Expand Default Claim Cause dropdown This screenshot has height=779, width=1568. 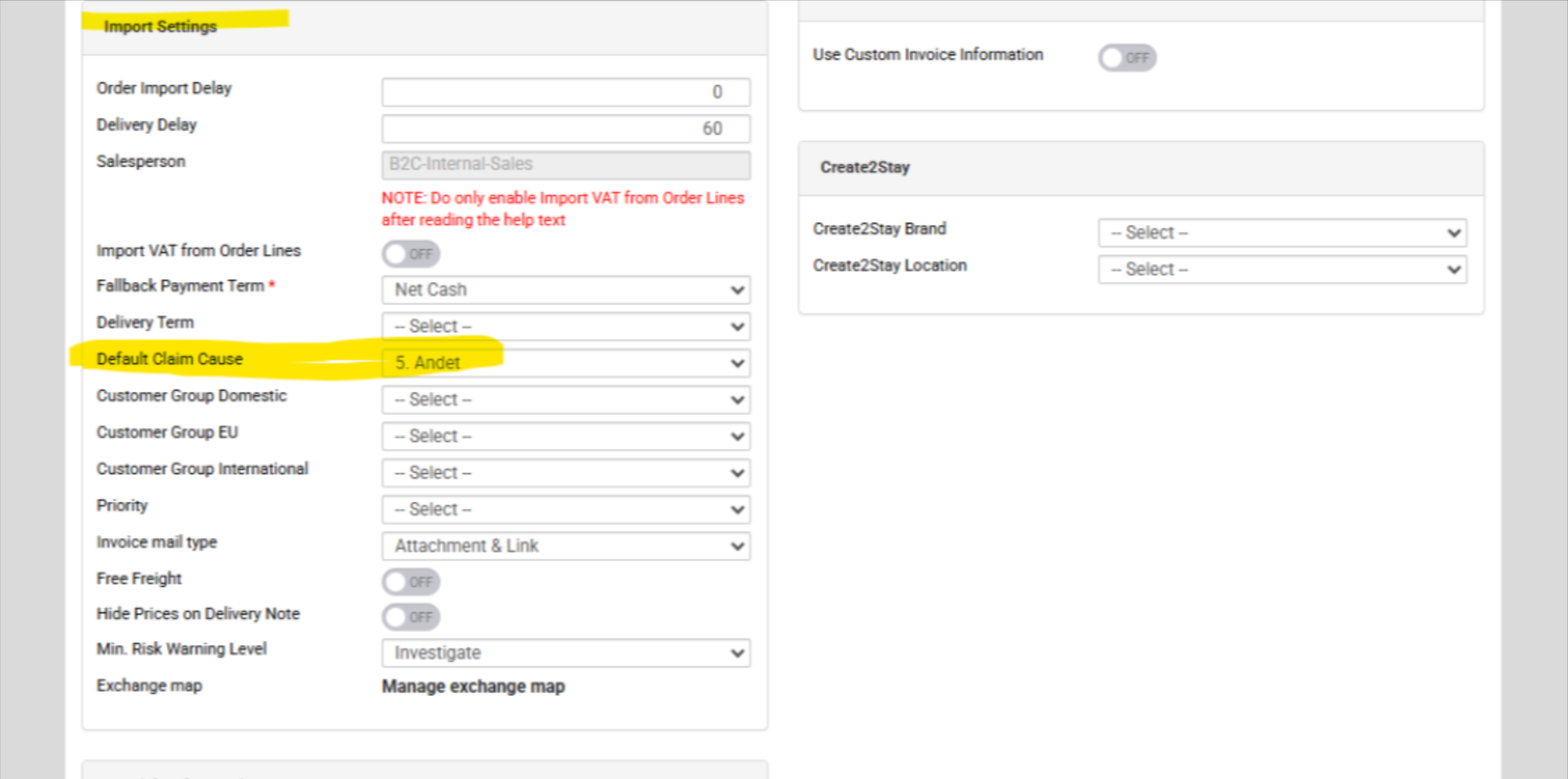(566, 363)
